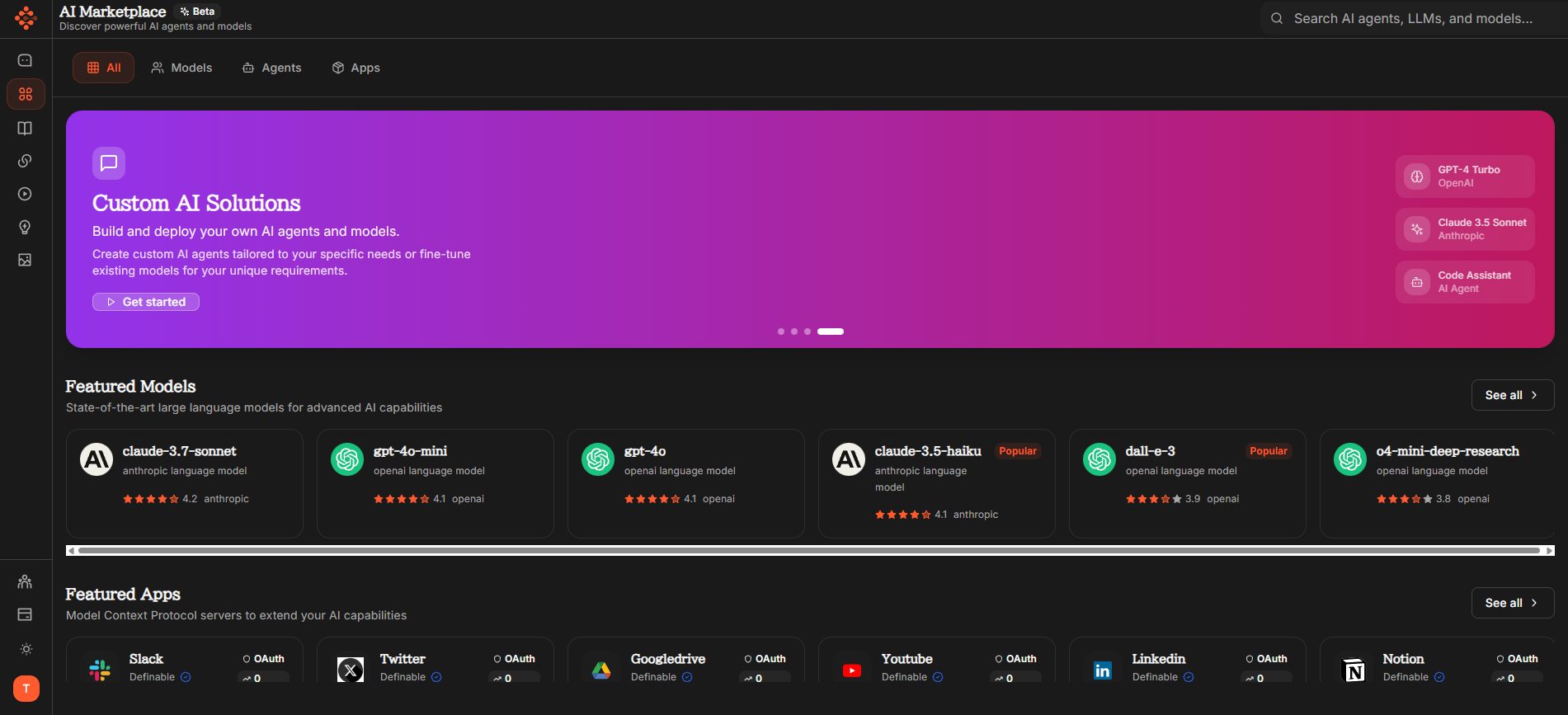Click the chat bubble icon in banner
Viewport: 1568px width, 715px height.
(109, 163)
